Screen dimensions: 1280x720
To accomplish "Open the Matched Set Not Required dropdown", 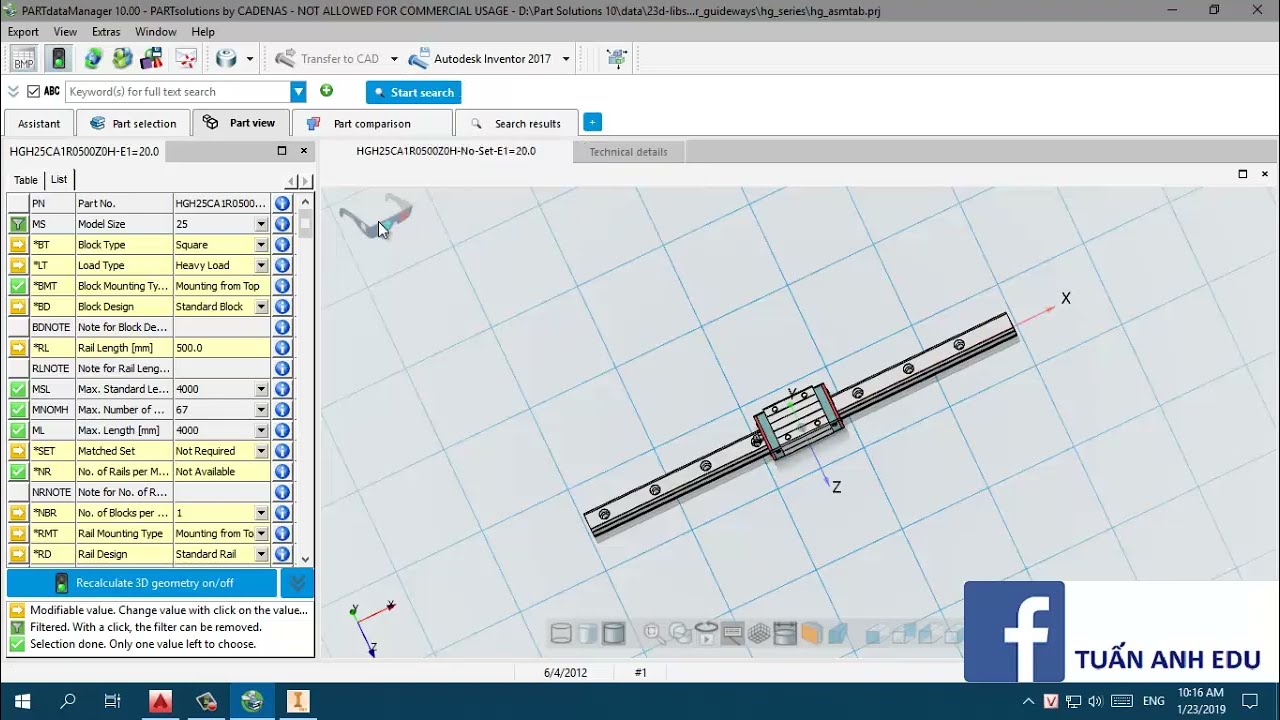I will point(261,451).
